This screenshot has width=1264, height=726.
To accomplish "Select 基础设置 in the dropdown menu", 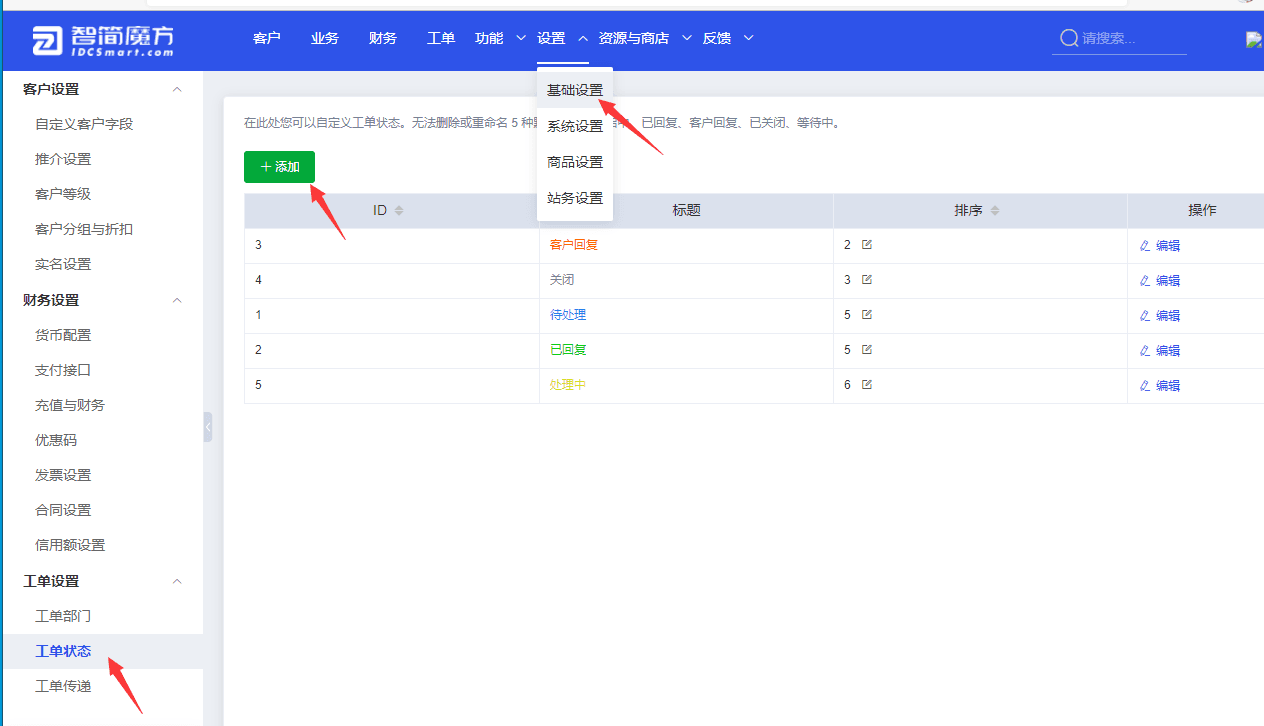I will 575,90.
